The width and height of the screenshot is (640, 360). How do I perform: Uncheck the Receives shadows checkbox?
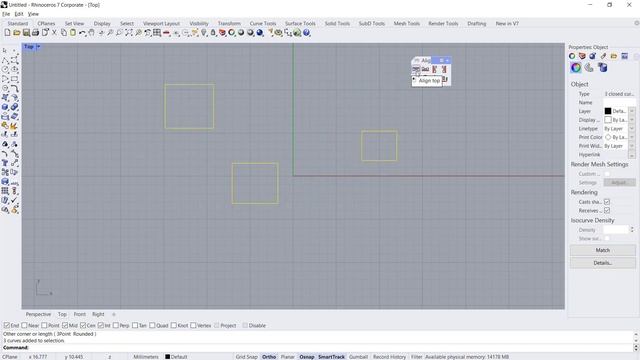607,210
